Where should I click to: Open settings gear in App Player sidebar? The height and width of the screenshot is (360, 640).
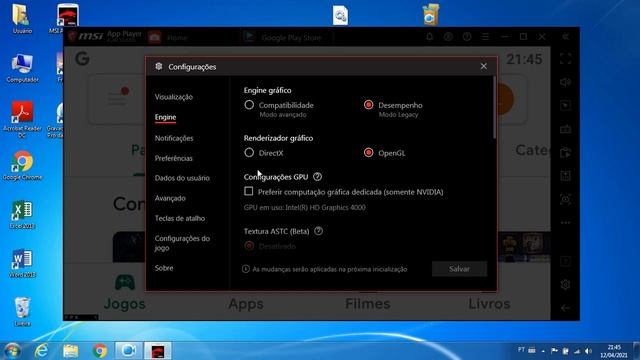[x=565, y=284]
